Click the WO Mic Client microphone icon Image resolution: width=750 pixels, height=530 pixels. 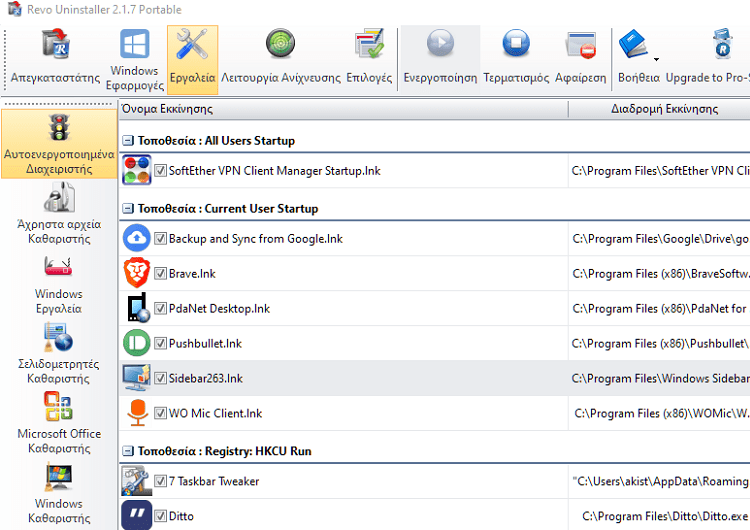pos(138,412)
